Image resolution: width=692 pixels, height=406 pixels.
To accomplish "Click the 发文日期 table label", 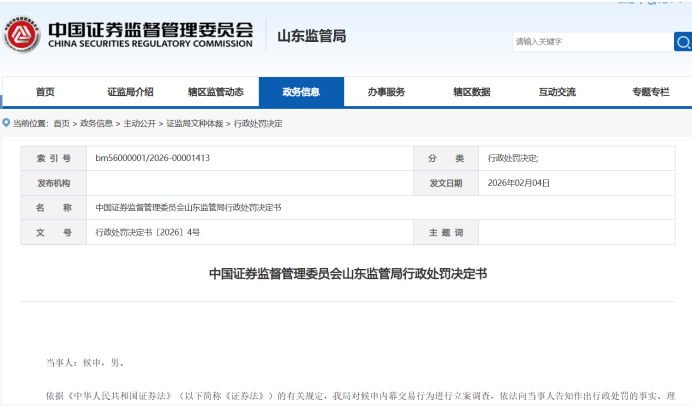I will tap(446, 183).
